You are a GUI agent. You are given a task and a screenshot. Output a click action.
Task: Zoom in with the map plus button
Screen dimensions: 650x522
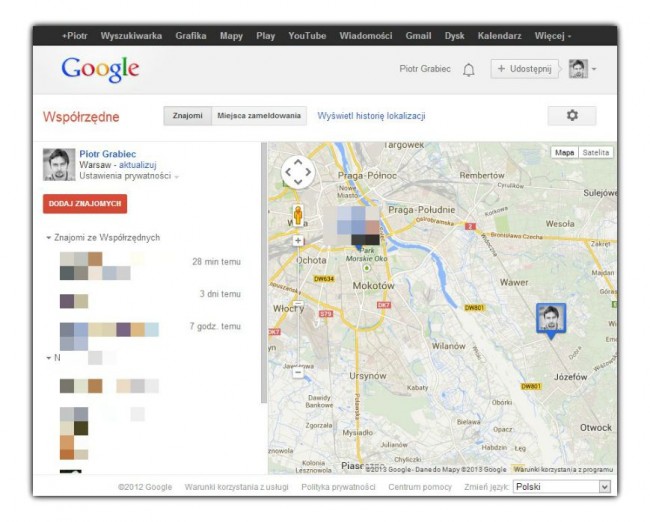[x=298, y=240]
